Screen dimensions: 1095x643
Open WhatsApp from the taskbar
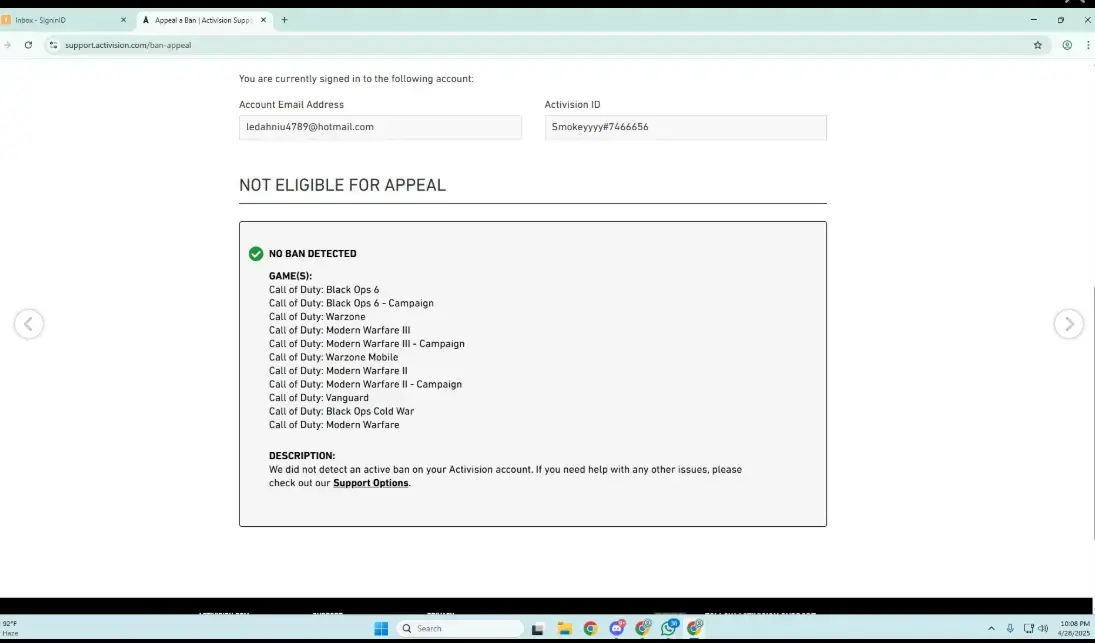(x=669, y=628)
